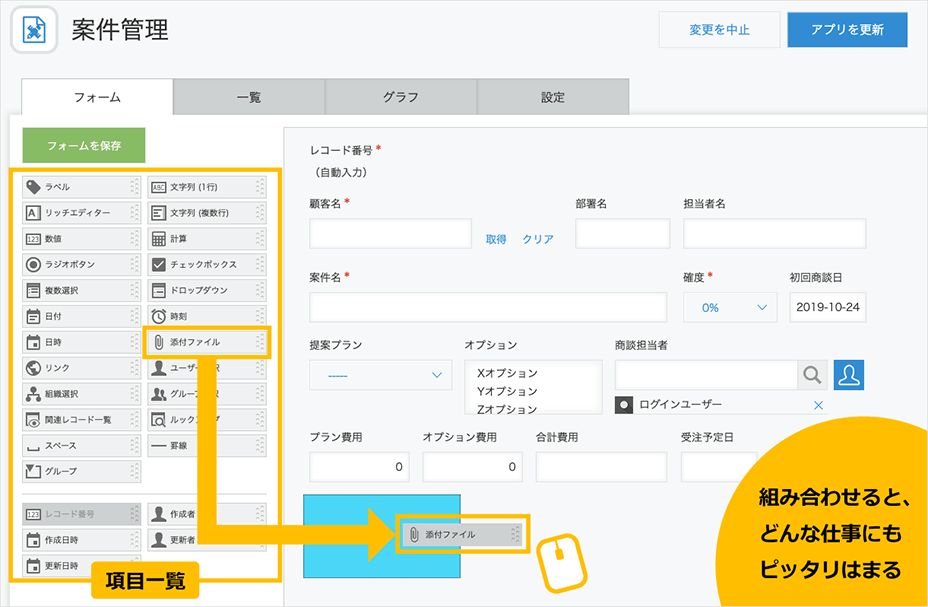Image resolution: width=928 pixels, height=607 pixels.
Task: Expand the 提案プラン dropdown
Action: (381, 375)
